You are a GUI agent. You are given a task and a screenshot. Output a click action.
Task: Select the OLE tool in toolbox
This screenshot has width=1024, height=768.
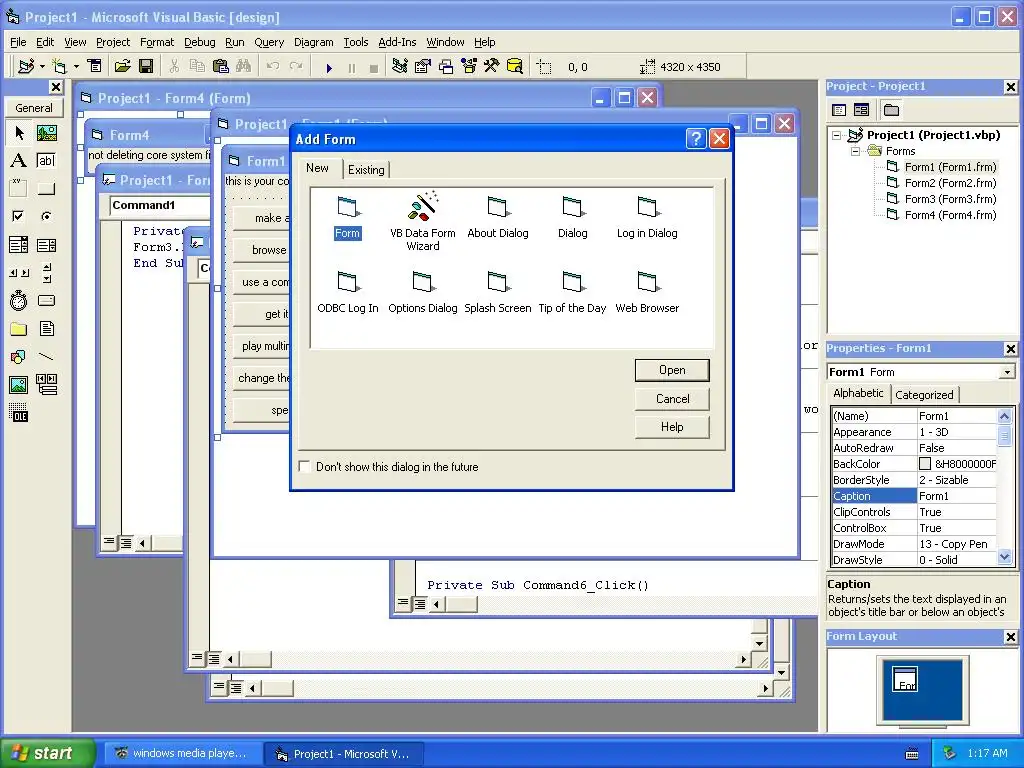19,413
